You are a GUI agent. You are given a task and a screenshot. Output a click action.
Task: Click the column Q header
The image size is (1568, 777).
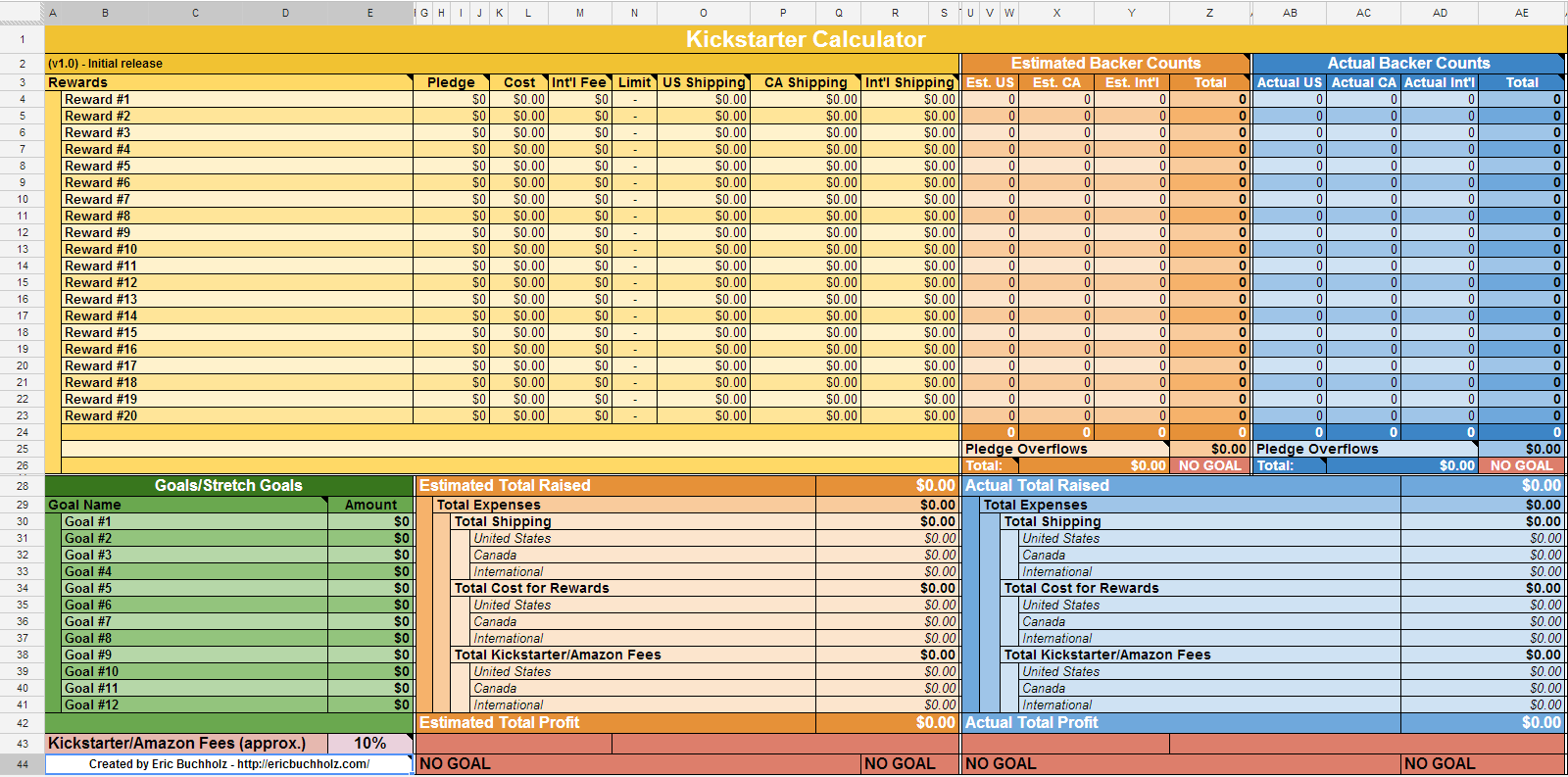(839, 13)
